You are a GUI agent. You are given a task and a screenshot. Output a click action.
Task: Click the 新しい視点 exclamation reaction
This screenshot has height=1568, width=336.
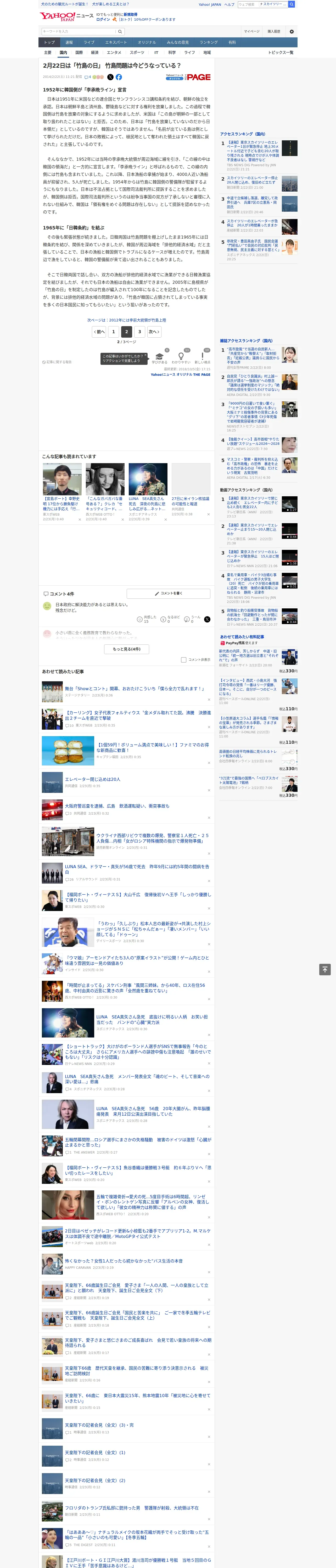click(203, 358)
